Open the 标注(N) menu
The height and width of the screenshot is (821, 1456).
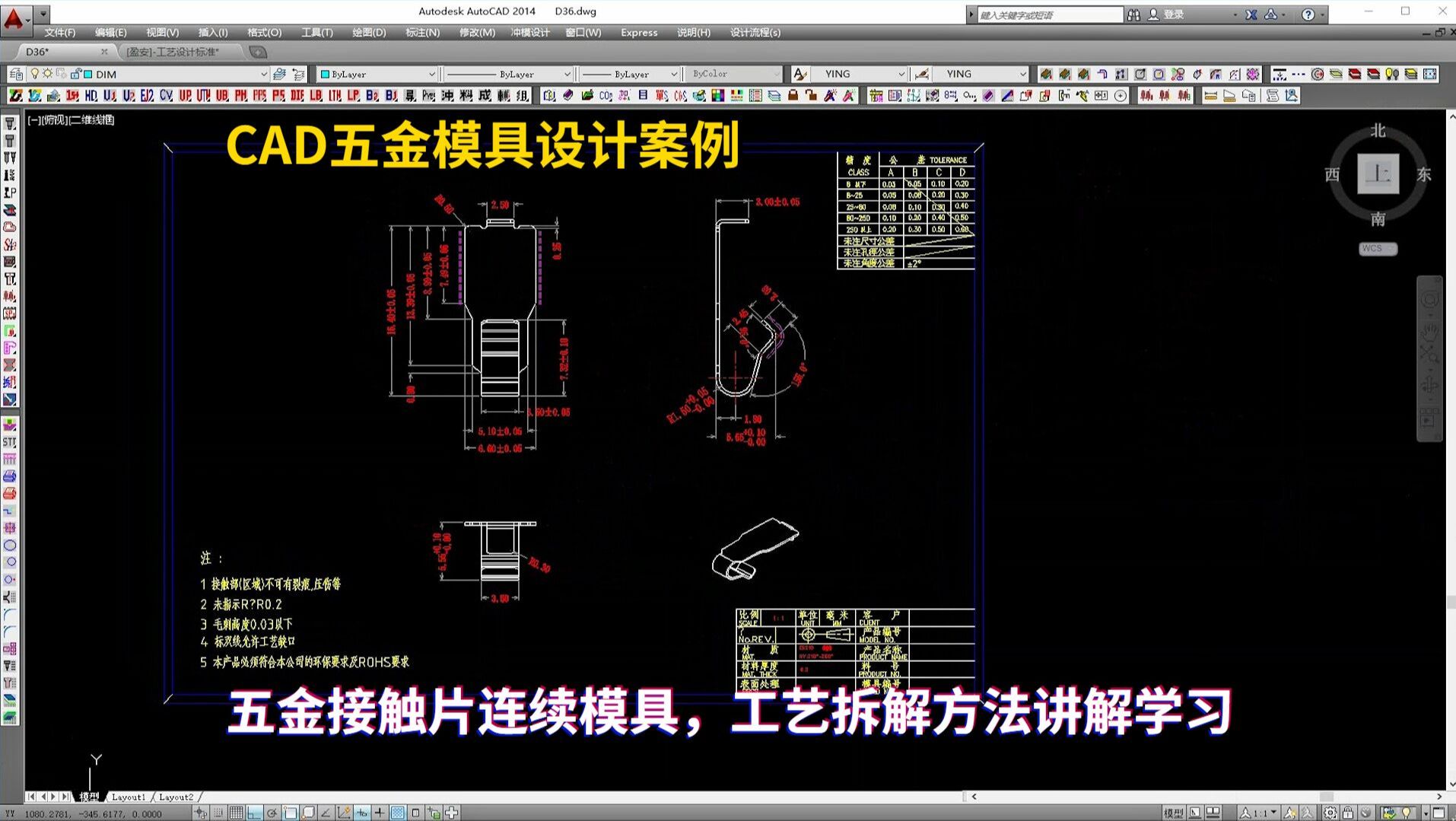tap(422, 33)
